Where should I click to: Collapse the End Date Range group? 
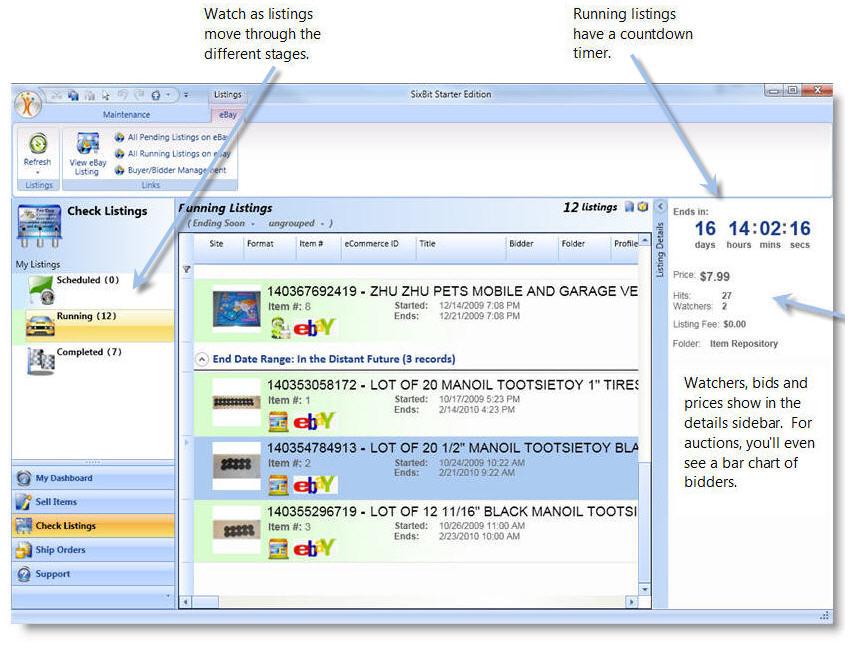202,359
